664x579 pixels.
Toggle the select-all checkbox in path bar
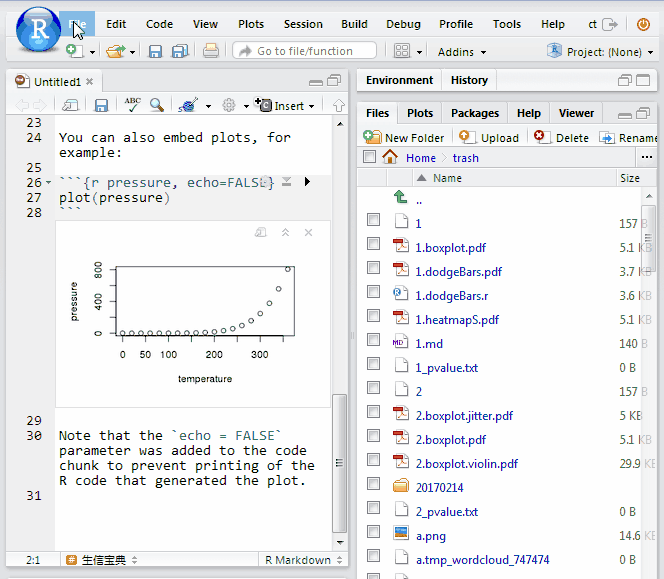click(x=369, y=157)
